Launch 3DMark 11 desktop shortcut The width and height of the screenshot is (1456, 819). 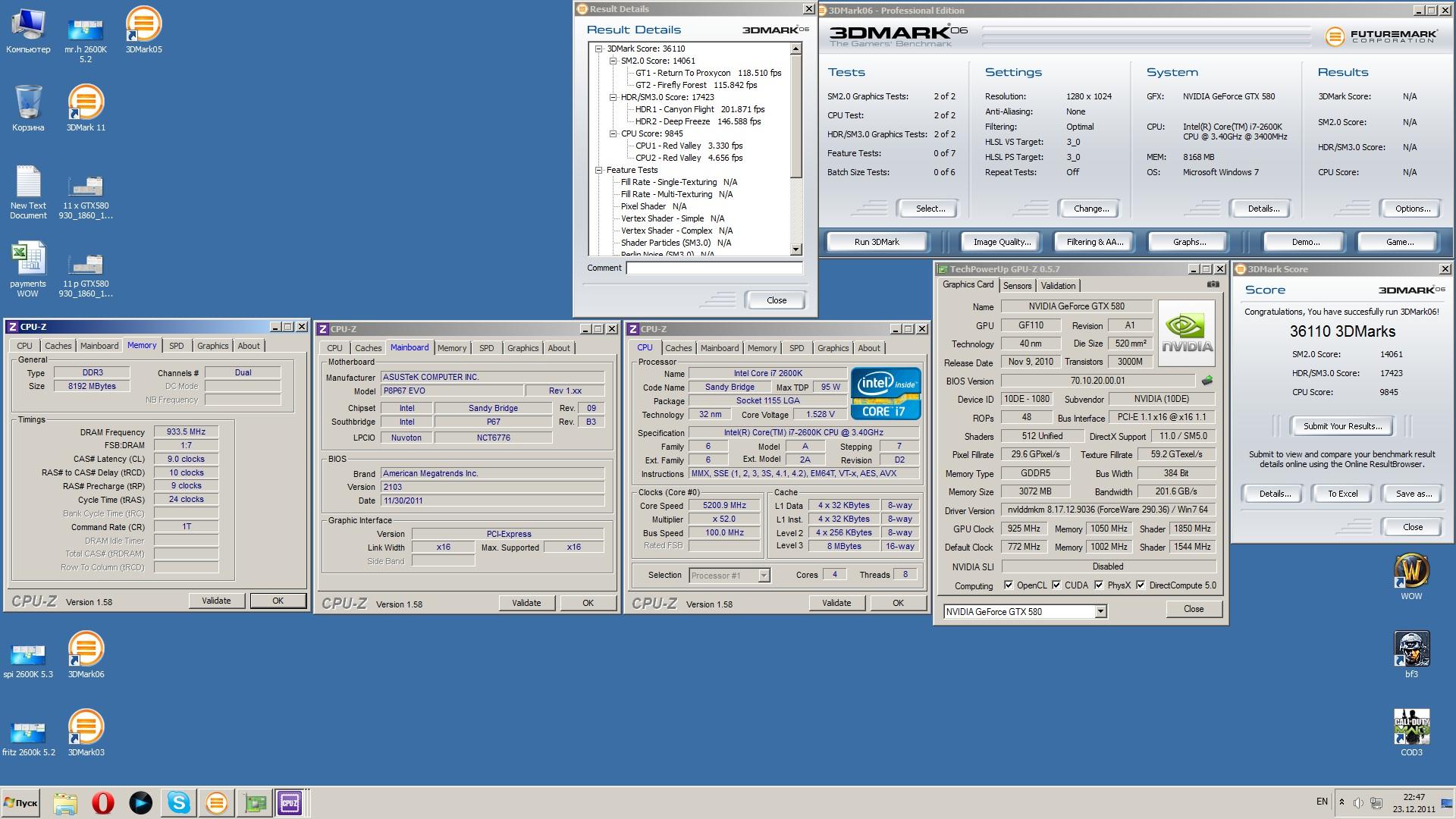[x=86, y=108]
